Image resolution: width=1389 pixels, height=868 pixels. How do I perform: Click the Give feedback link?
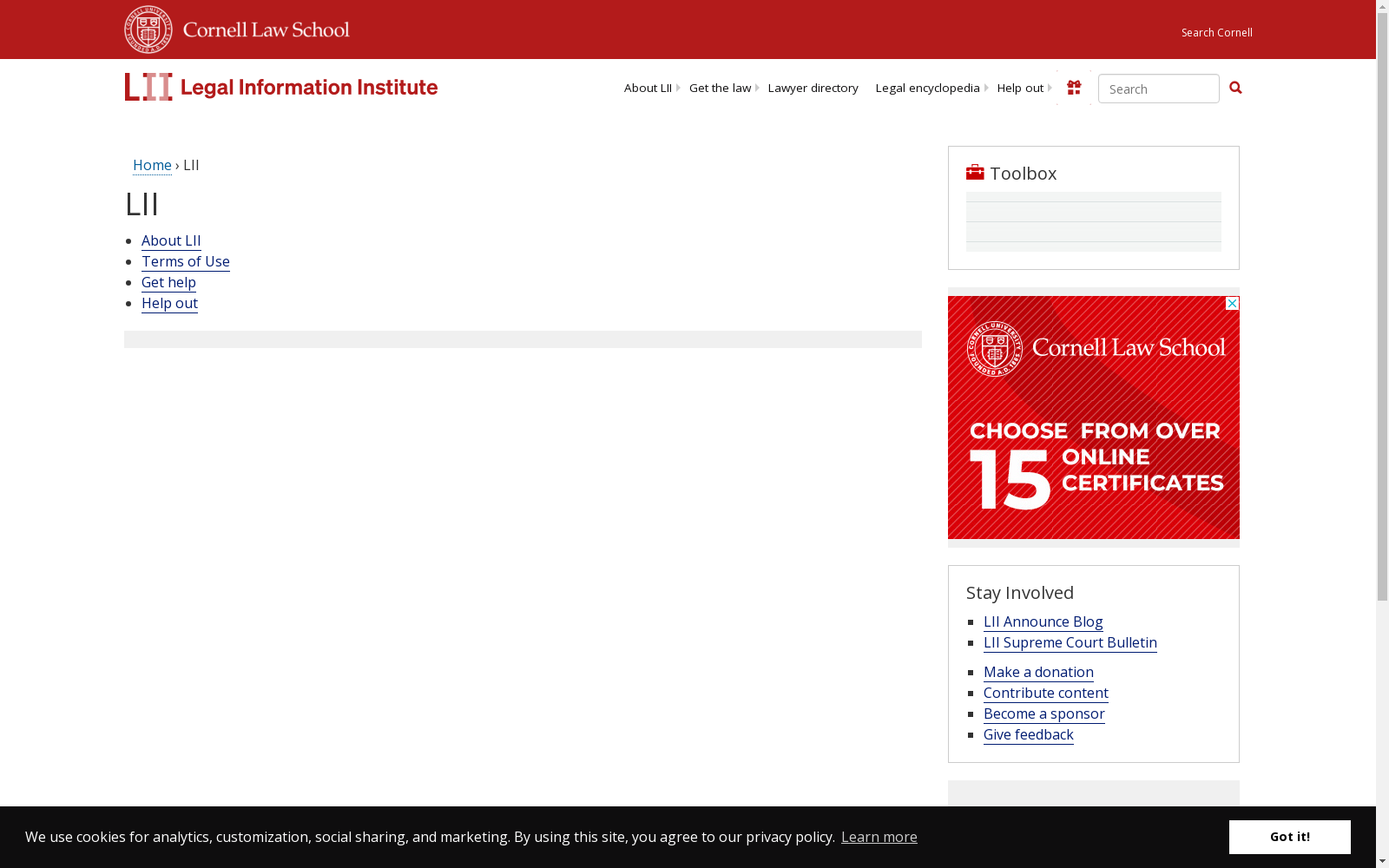pyautogui.click(x=1028, y=734)
